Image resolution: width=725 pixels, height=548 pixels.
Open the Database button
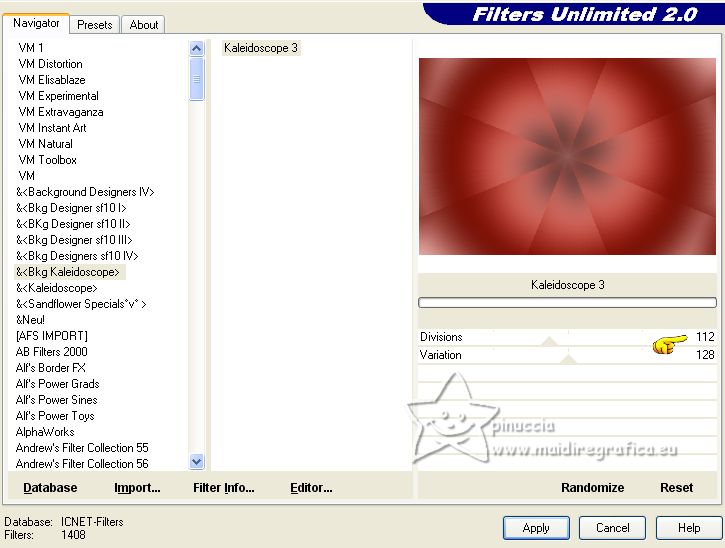50,488
